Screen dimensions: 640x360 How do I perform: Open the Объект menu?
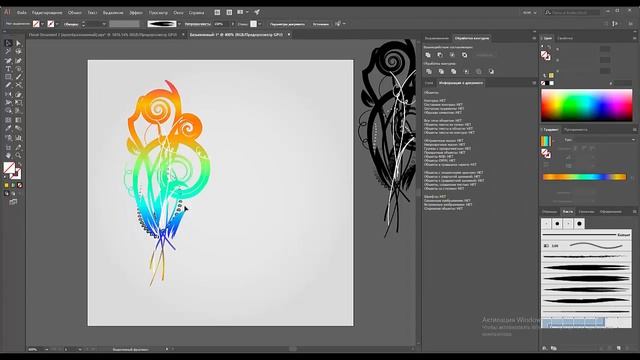point(75,13)
